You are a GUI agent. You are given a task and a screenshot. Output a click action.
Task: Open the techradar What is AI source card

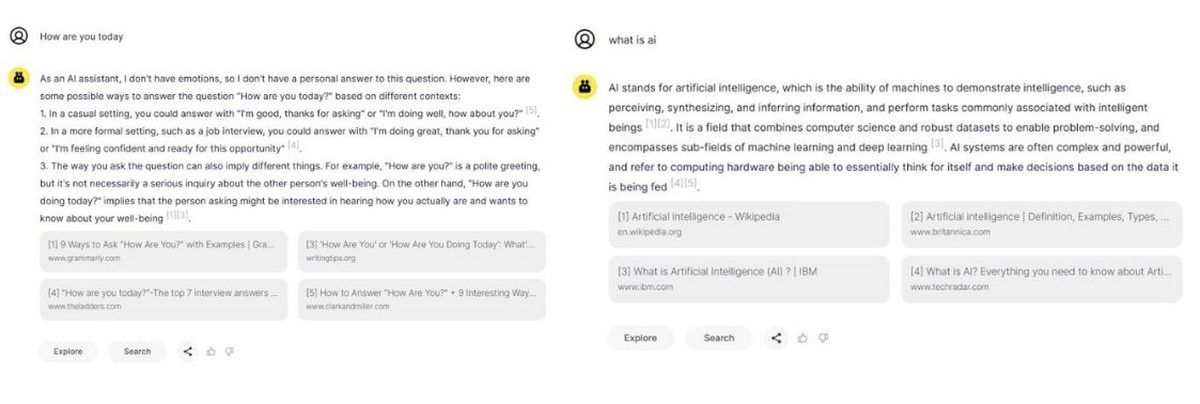coord(1040,279)
